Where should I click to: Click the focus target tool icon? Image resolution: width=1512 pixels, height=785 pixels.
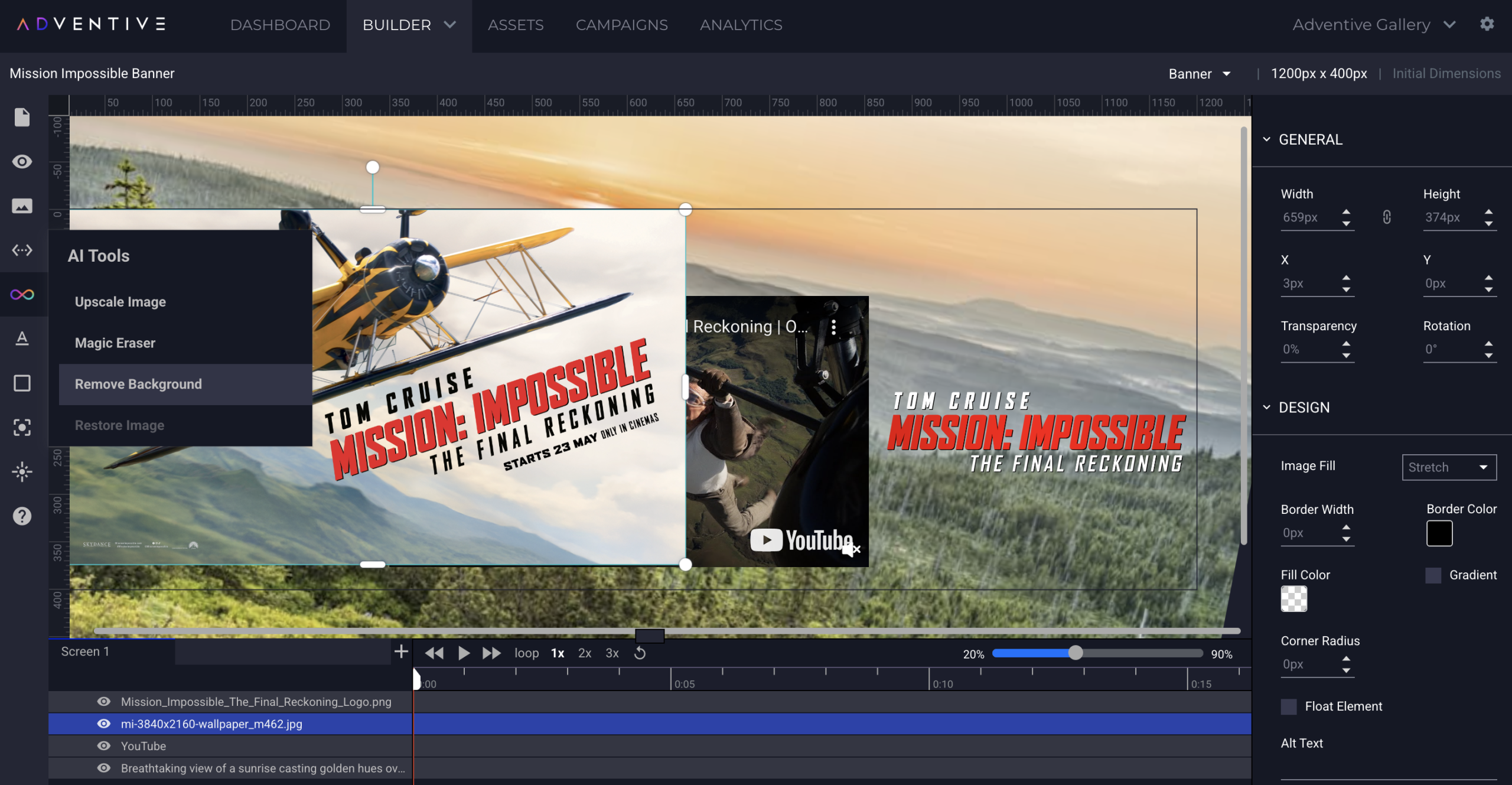[22, 427]
